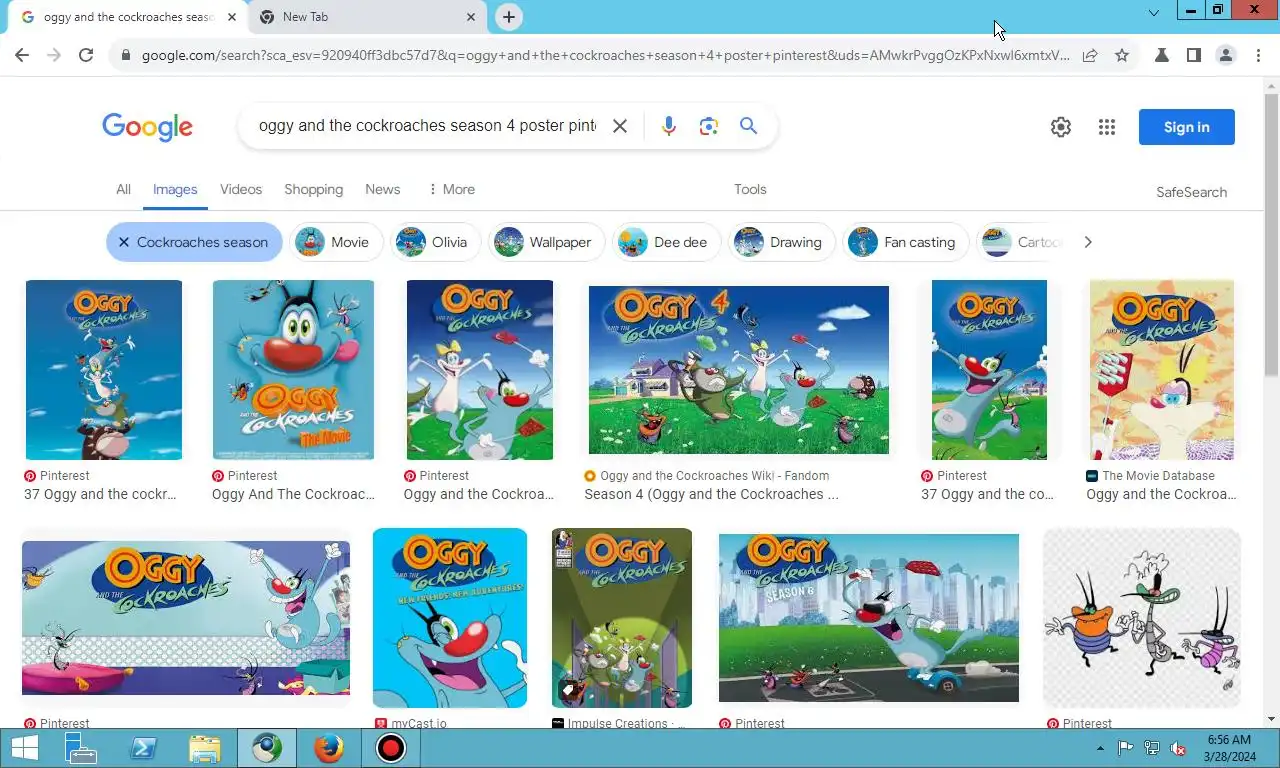The width and height of the screenshot is (1280, 768).
Task: Click into the Google search box
Action: coord(427,126)
